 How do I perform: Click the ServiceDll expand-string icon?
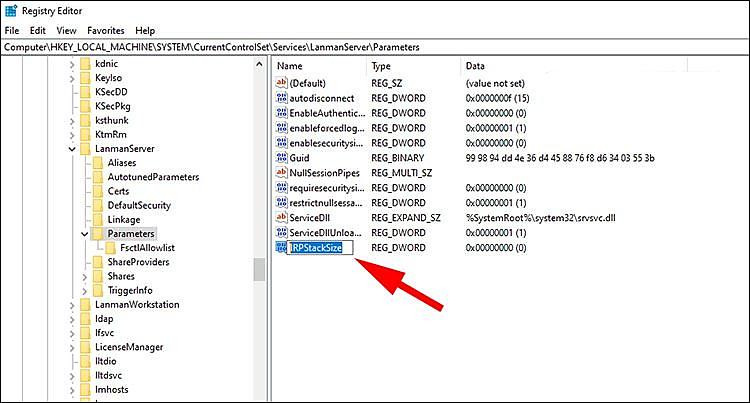pos(281,218)
